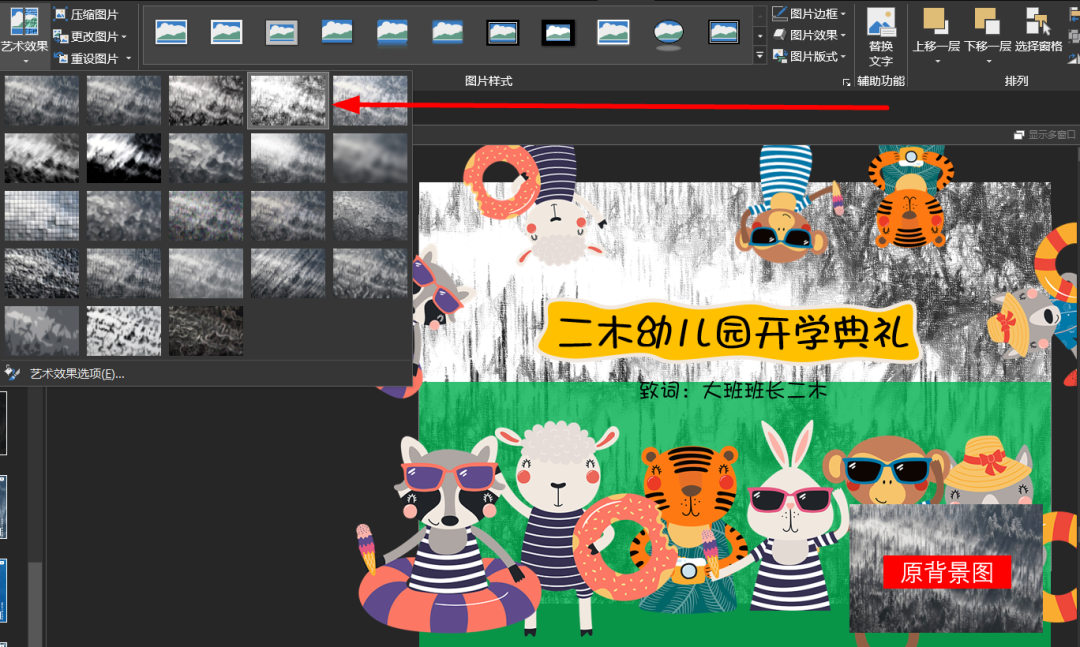Select the first effect in the second effects row
This screenshot has width=1080, height=647.
point(41,158)
